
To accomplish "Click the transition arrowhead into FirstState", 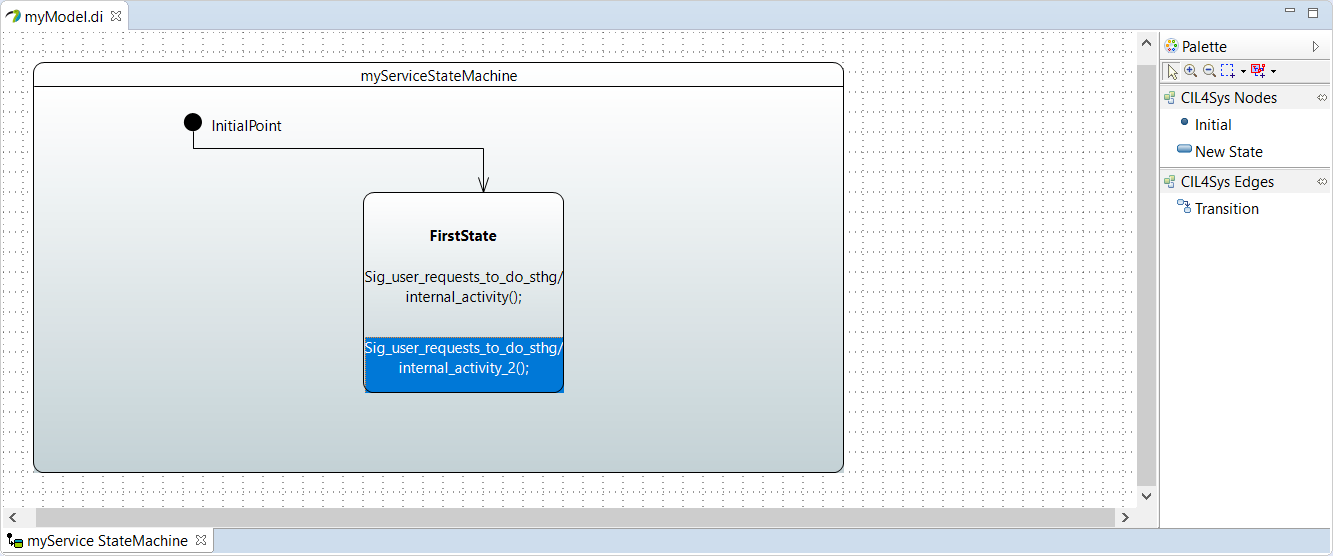I will (x=483, y=185).
